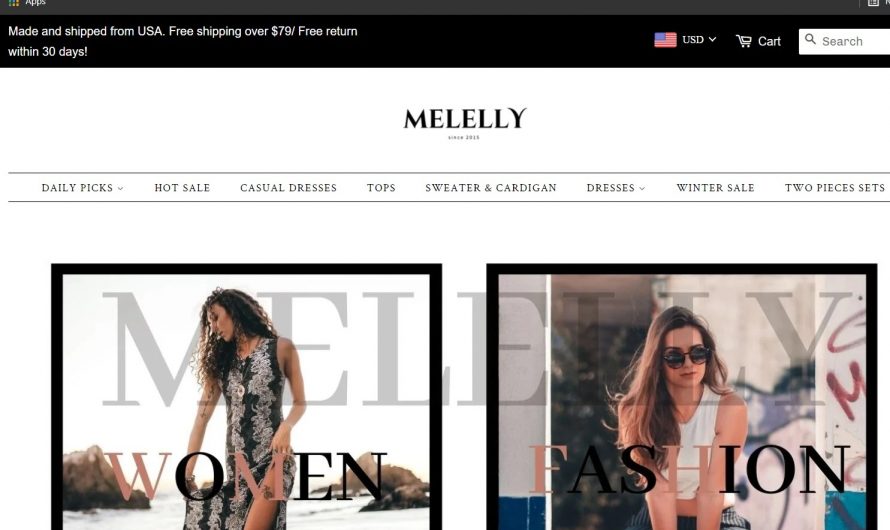
Task: Click the magnifier search icon
Action: pyautogui.click(x=810, y=39)
